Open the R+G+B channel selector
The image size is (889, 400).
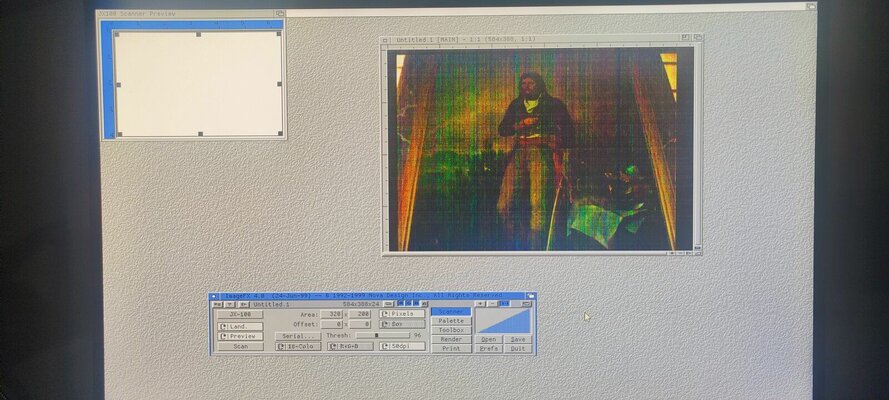pyautogui.click(x=350, y=347)
